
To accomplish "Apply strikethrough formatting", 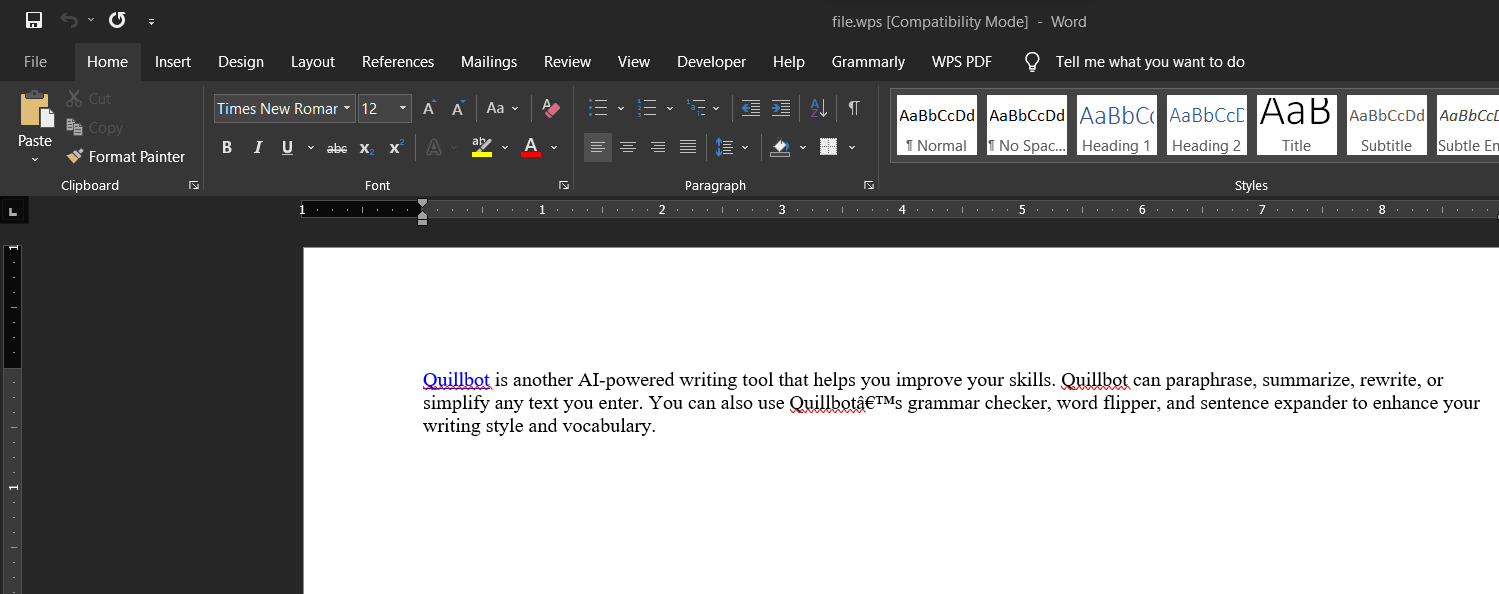I will pos(336,147).
